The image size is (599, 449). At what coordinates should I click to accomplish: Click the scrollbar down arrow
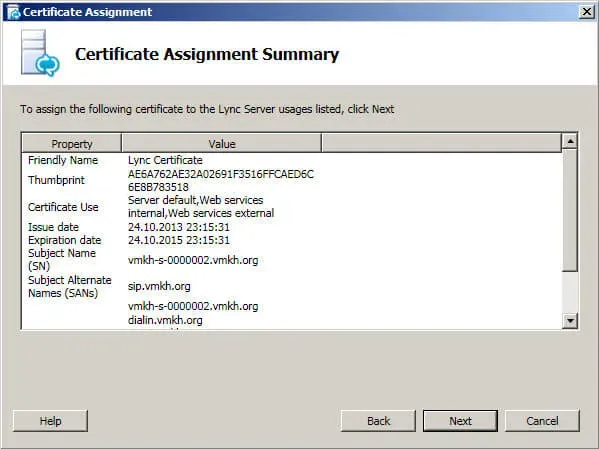(x=570, y=320)
